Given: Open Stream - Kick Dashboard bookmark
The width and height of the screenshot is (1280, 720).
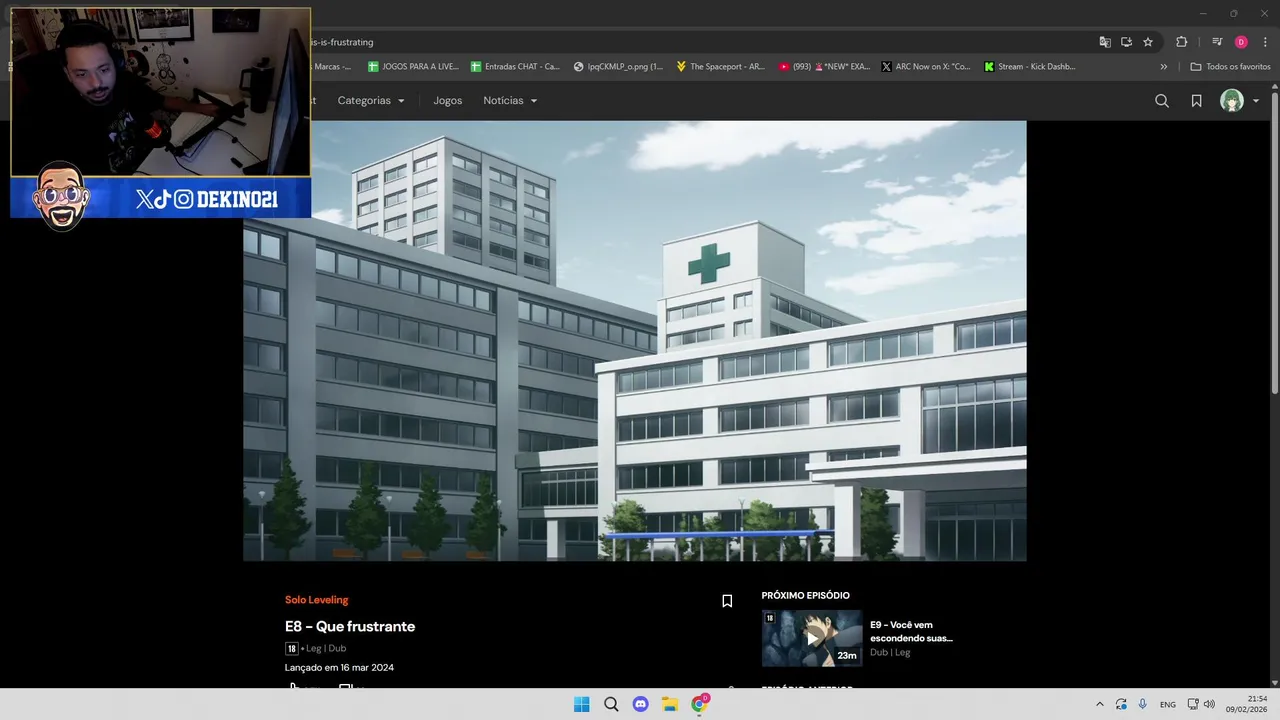Looking at the screenshot, I should (x=1030, y=66).
